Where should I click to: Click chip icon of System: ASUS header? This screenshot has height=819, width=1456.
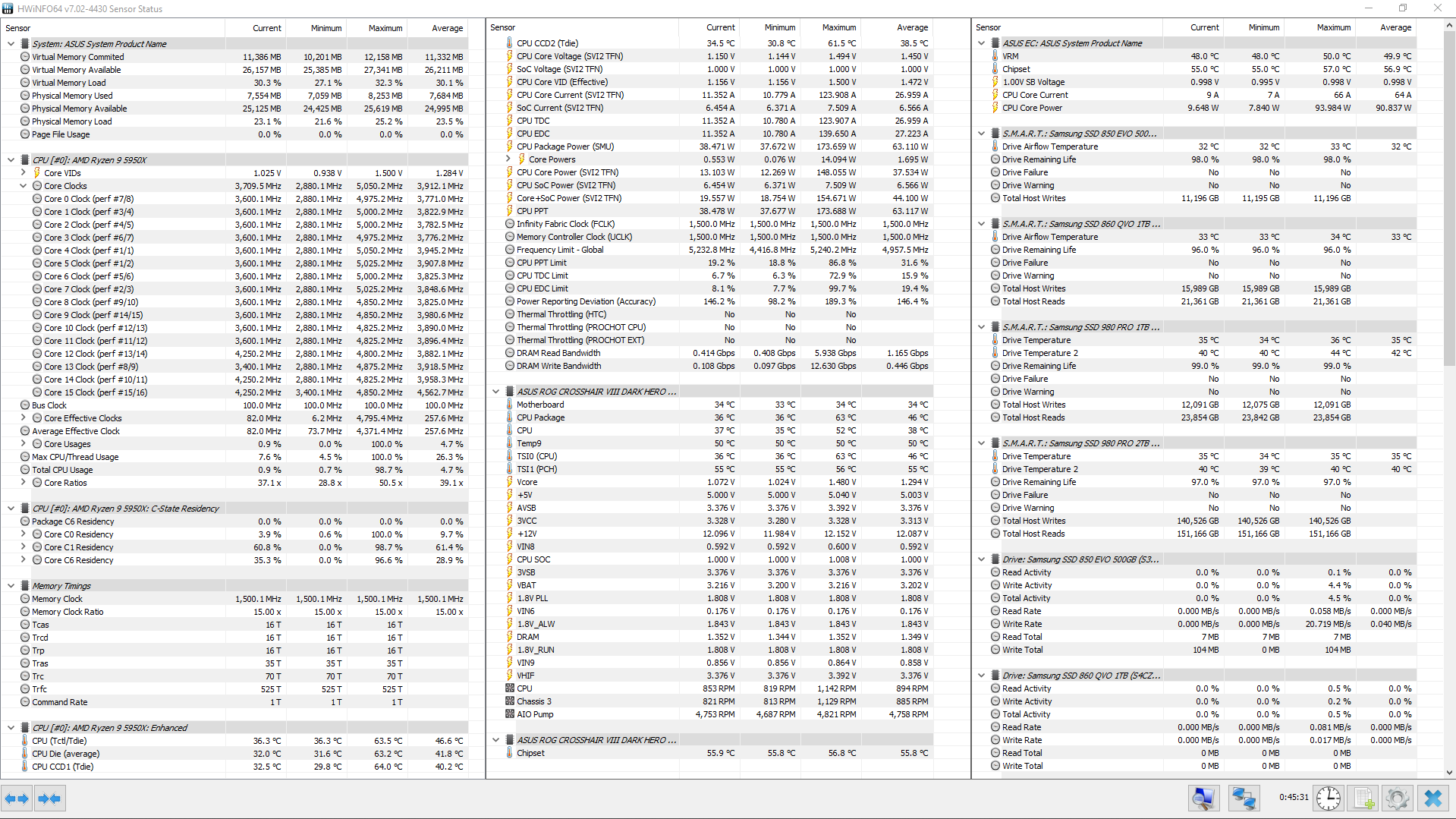[x=25, y=44]
